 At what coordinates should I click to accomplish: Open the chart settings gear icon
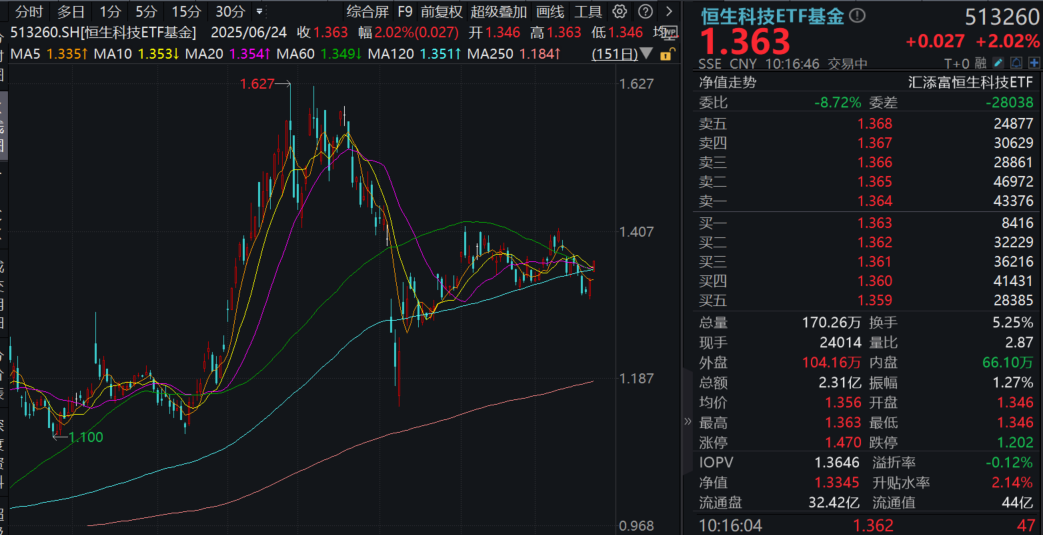[620, 12]
